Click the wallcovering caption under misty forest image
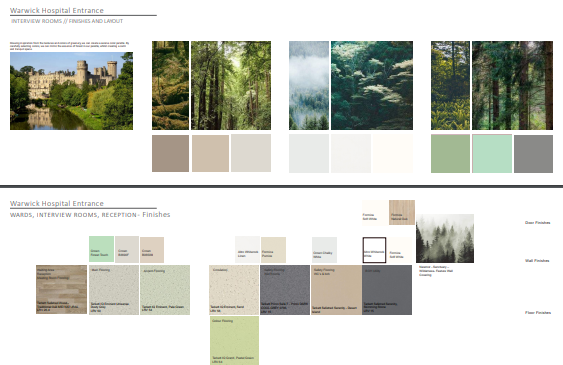The width and height of the screenshot is (563, 365). coord(436,271)
